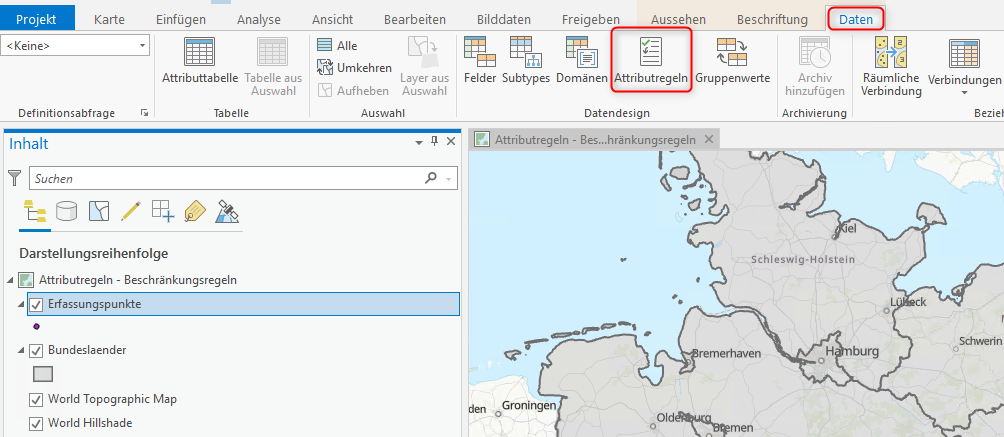Select all features with Alle
The image size is (1004, 437).
(x=338, y=45)
